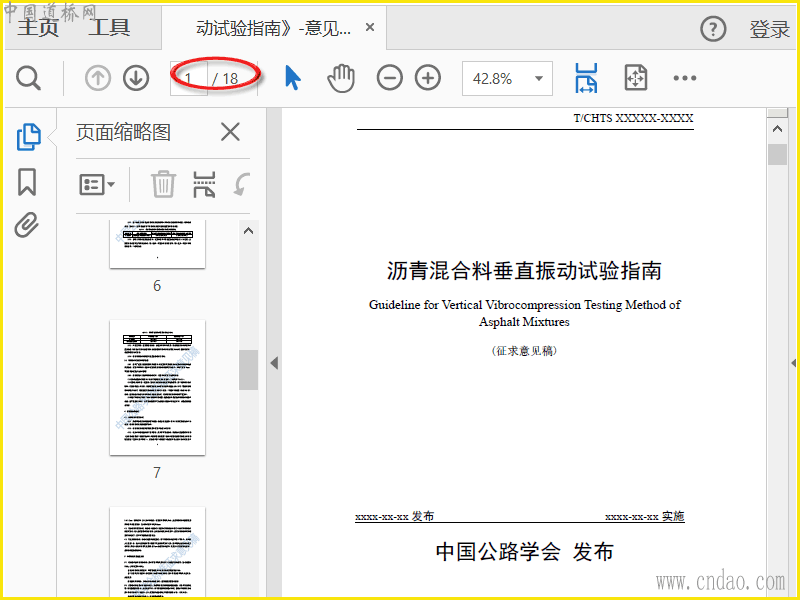Select the page 6 thumbnail
The height and width of the screenshot is (600, 800).
[x=157, y=244]
